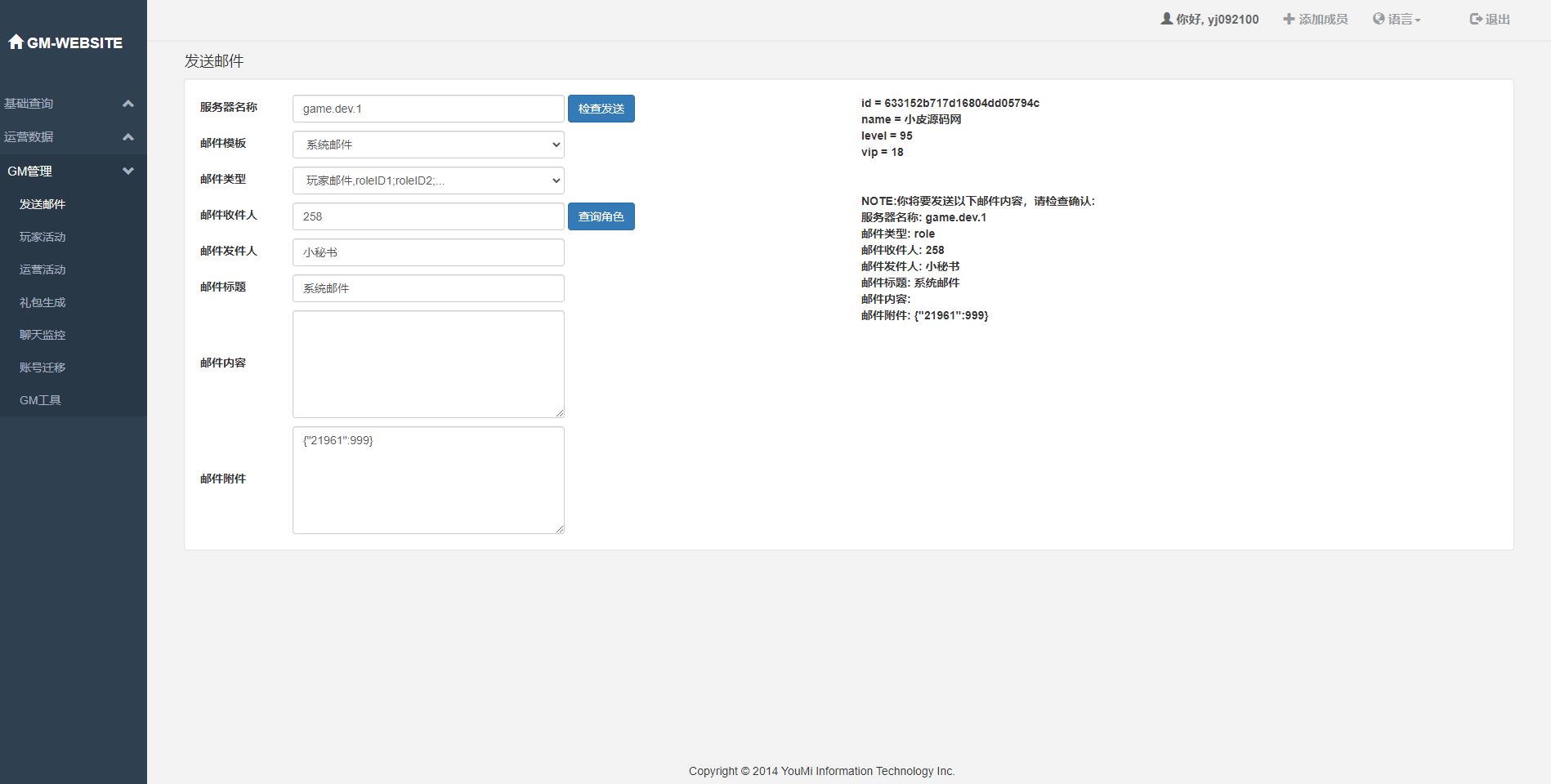This screenshot has height=784, width=1551.
Task: Open 礼包生成 from the sidebar
Action: pyautogui.click(x=43, y=302)
